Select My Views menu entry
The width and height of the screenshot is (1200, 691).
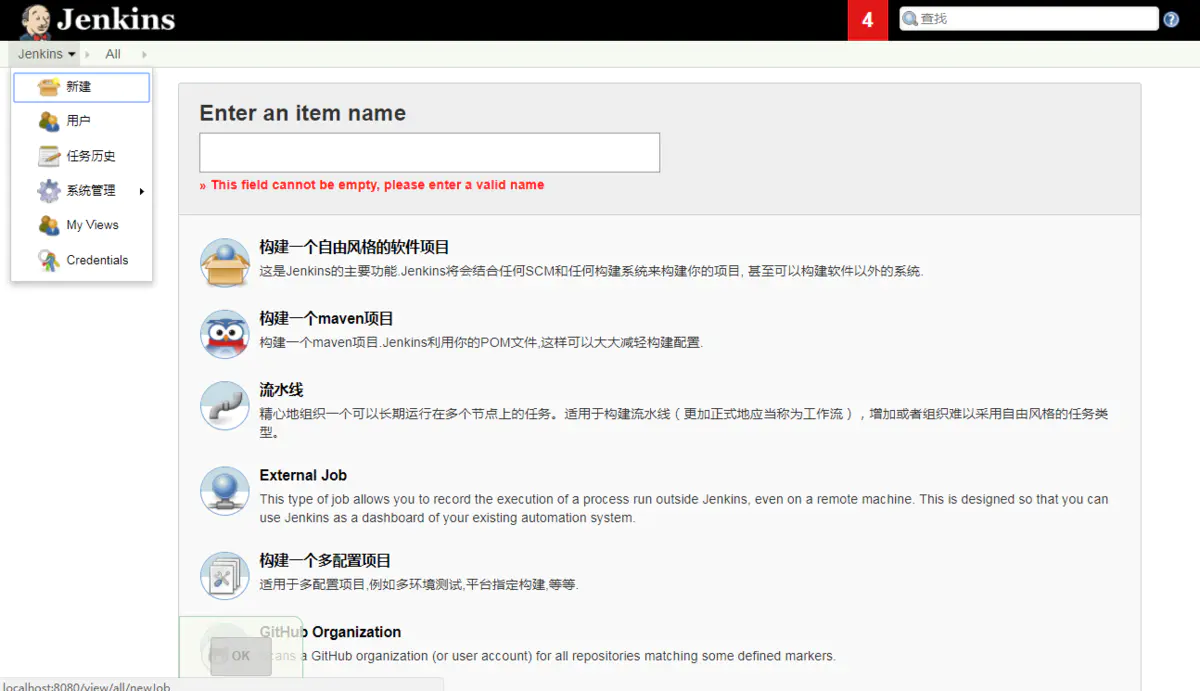click(x=81, y=225)
